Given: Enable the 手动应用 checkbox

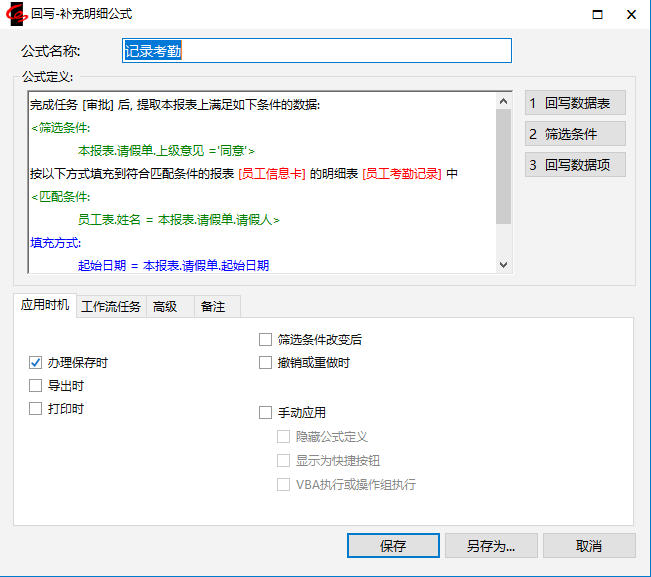Looking at the screenshot, I should click(x=266, y=412).
